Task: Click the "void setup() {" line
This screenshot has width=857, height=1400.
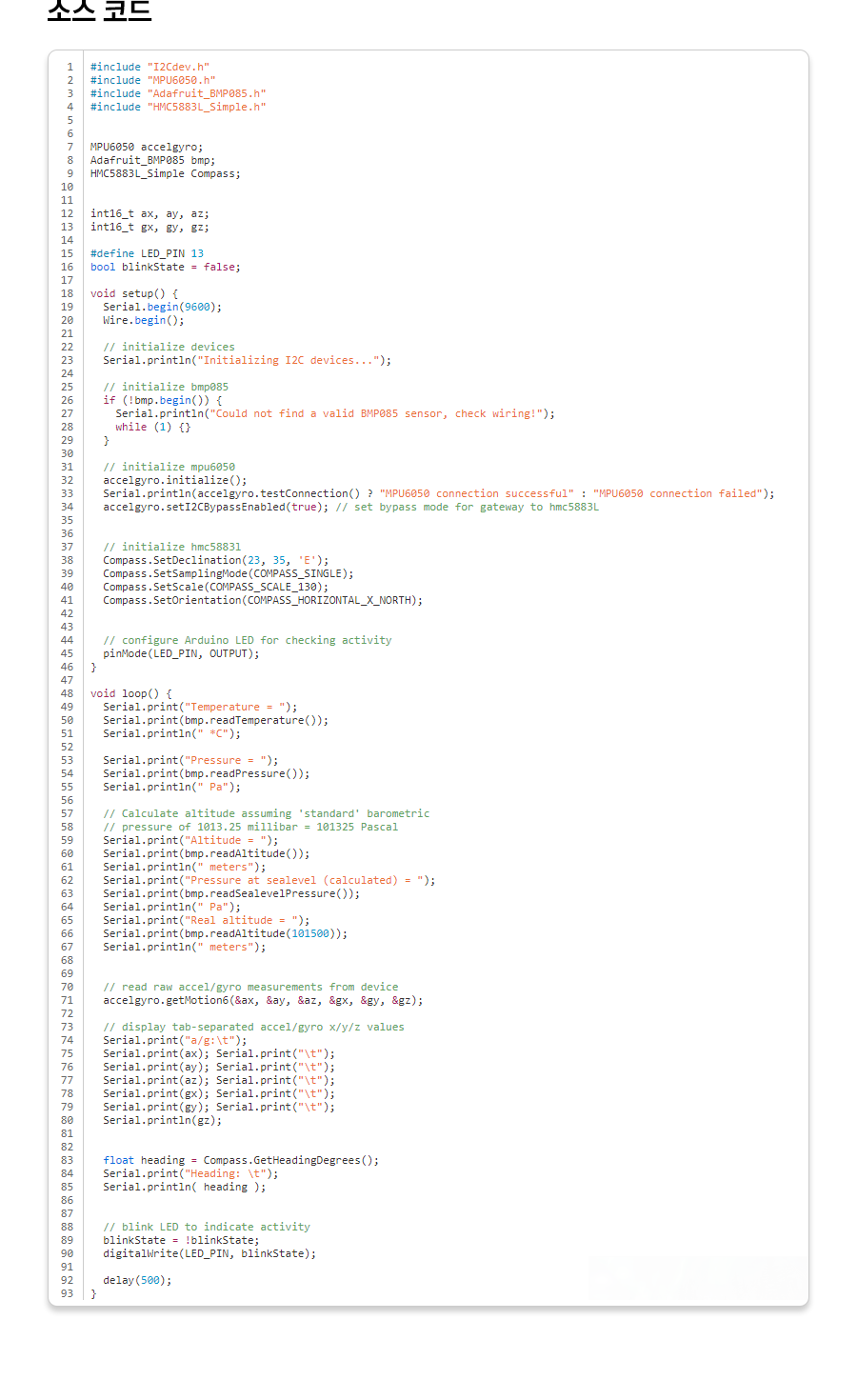Action: (x=133, y=293)
